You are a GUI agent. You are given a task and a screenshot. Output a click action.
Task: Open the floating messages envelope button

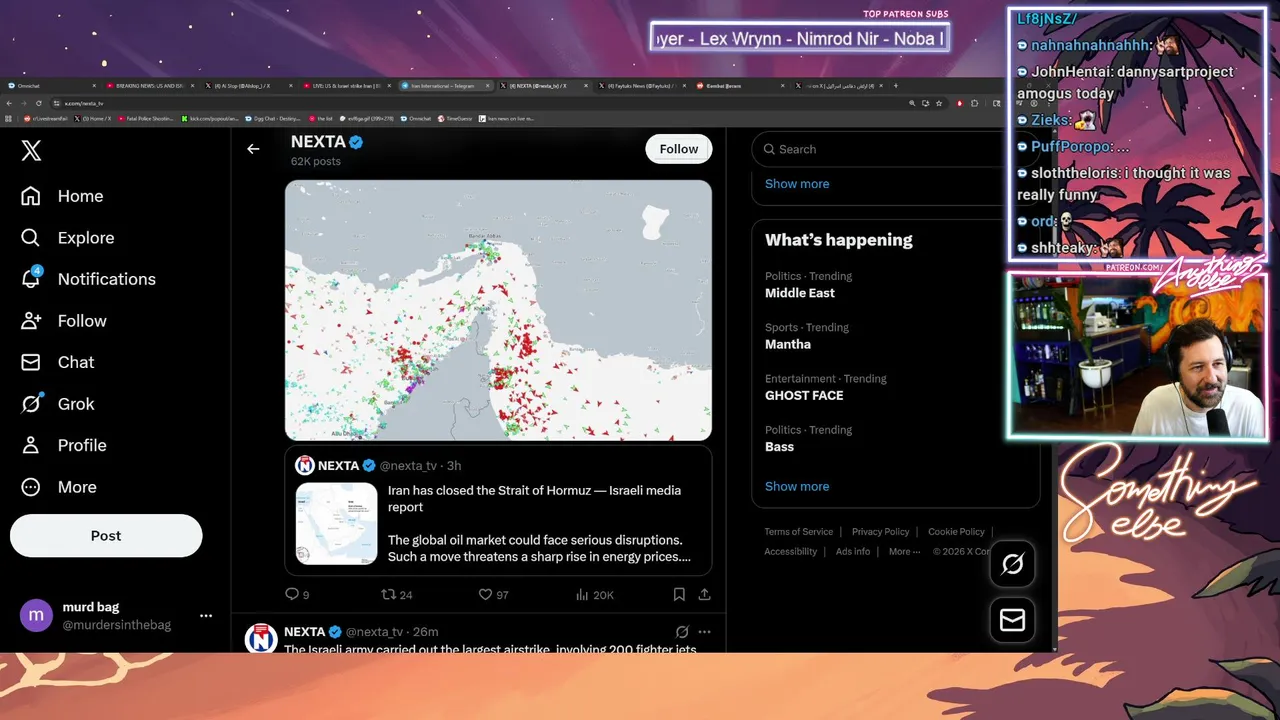[x=1012, y=621]
